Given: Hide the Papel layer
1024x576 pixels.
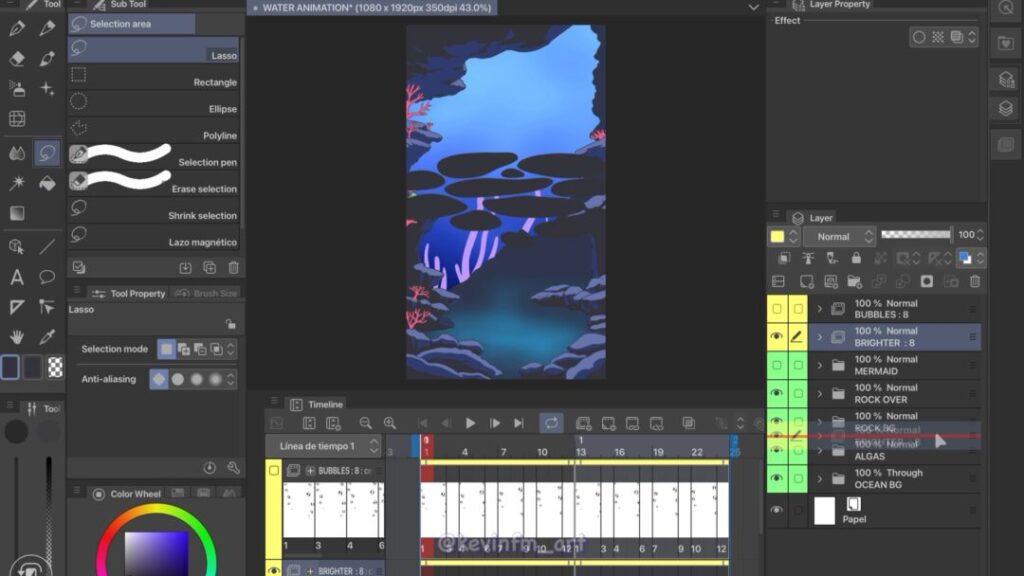Looking at the screenshot, I should pyautogui.click(x=776, y=510).
